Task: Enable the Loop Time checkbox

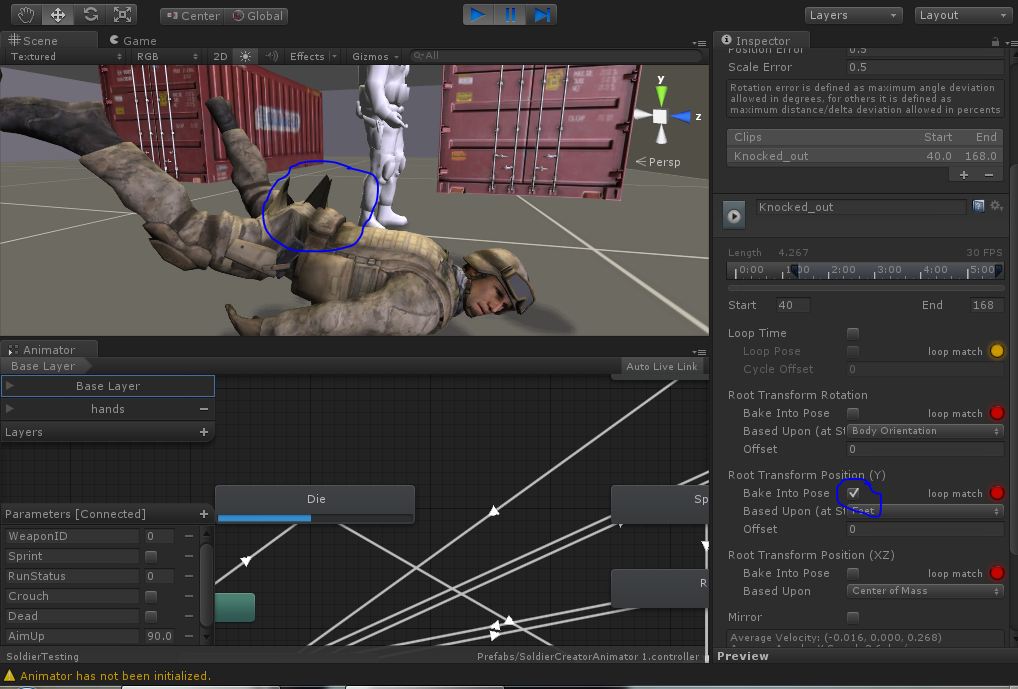Action: (853, 332)
